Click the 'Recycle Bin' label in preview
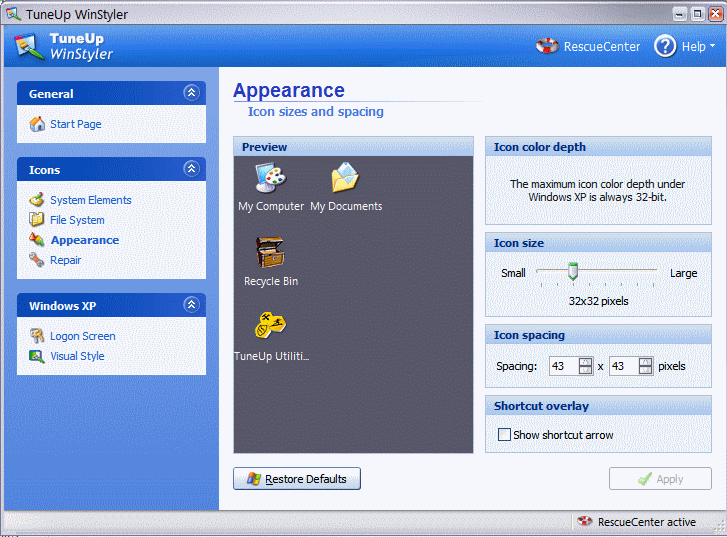The width and height of the screenshot is (727, 537). 271,281
